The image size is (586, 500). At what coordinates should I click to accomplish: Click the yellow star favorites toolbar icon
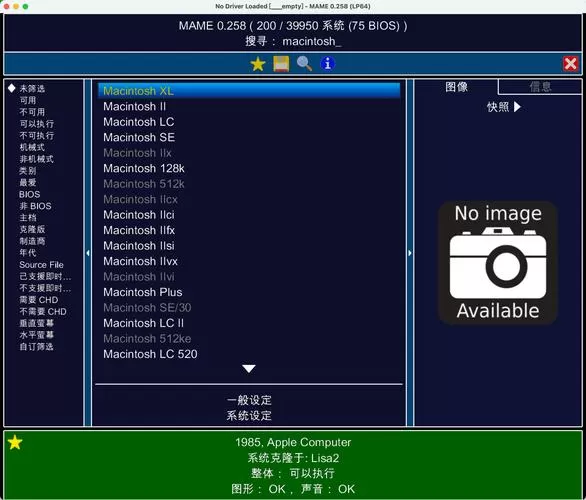click(257, 64)
